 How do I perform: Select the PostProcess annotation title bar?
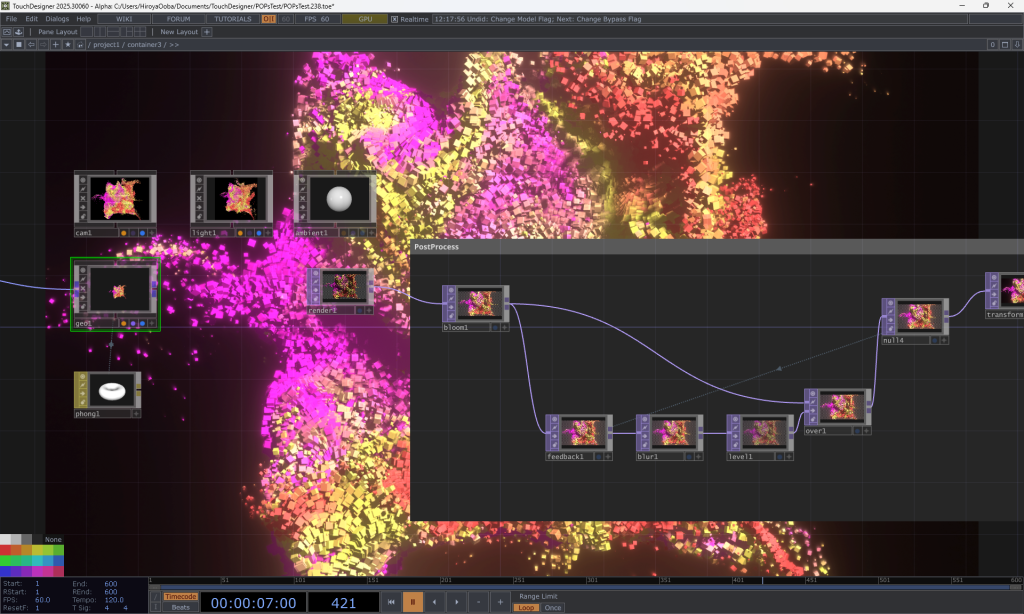coord(717,247)
